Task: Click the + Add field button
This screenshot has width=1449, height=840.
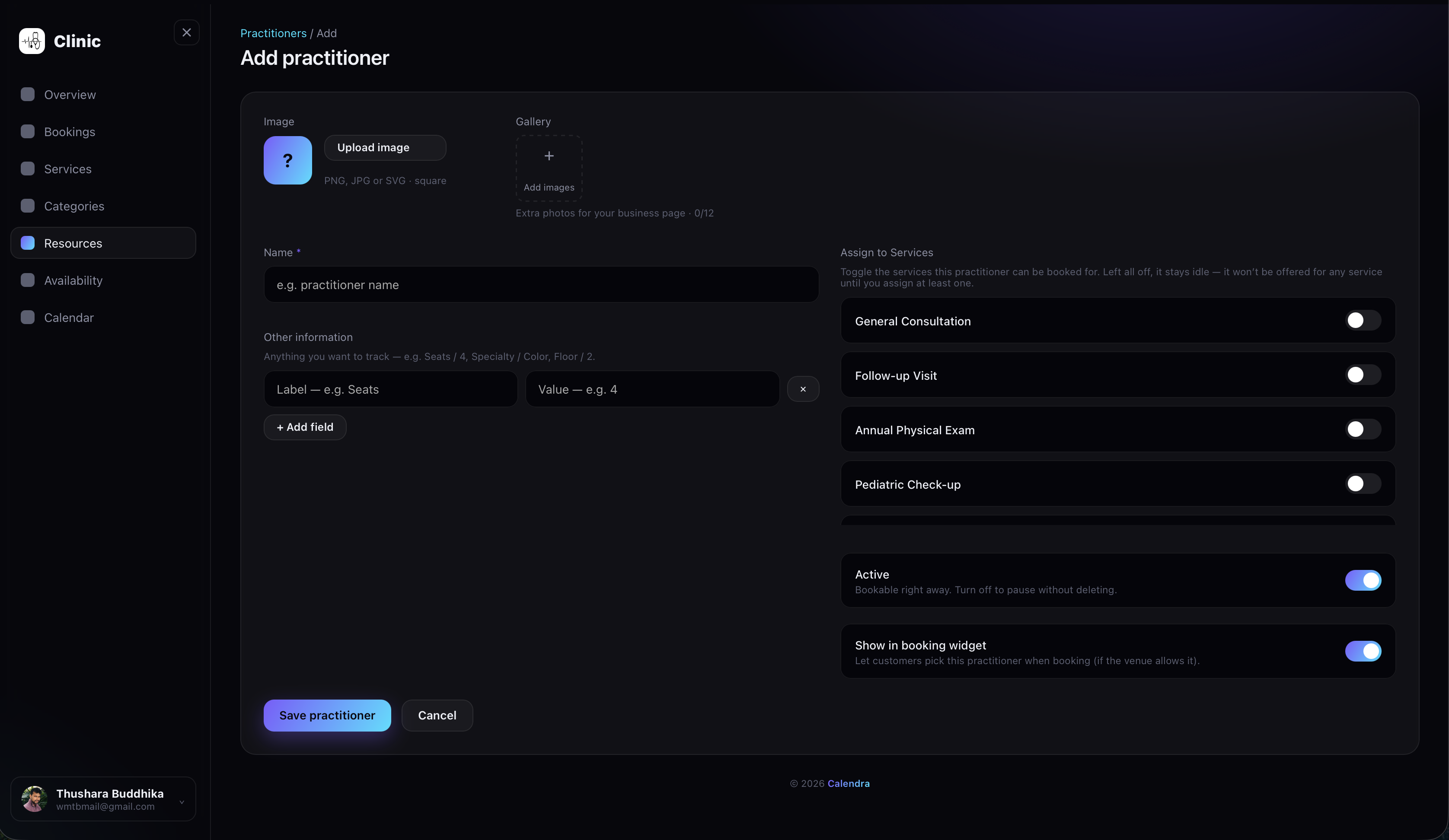Action: (305, 427)
